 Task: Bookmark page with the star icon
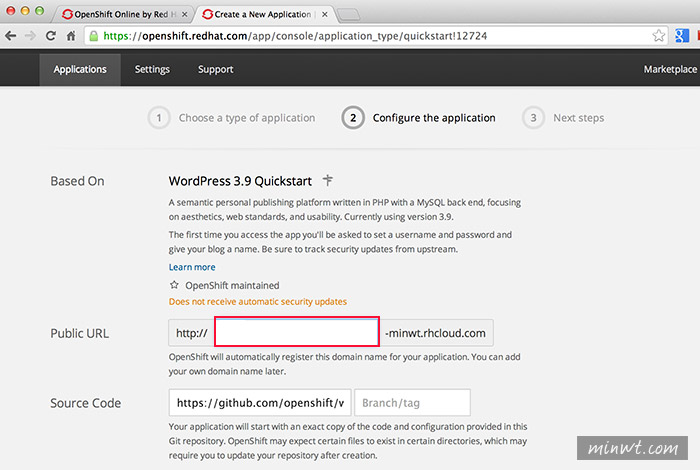coord(658,36)
